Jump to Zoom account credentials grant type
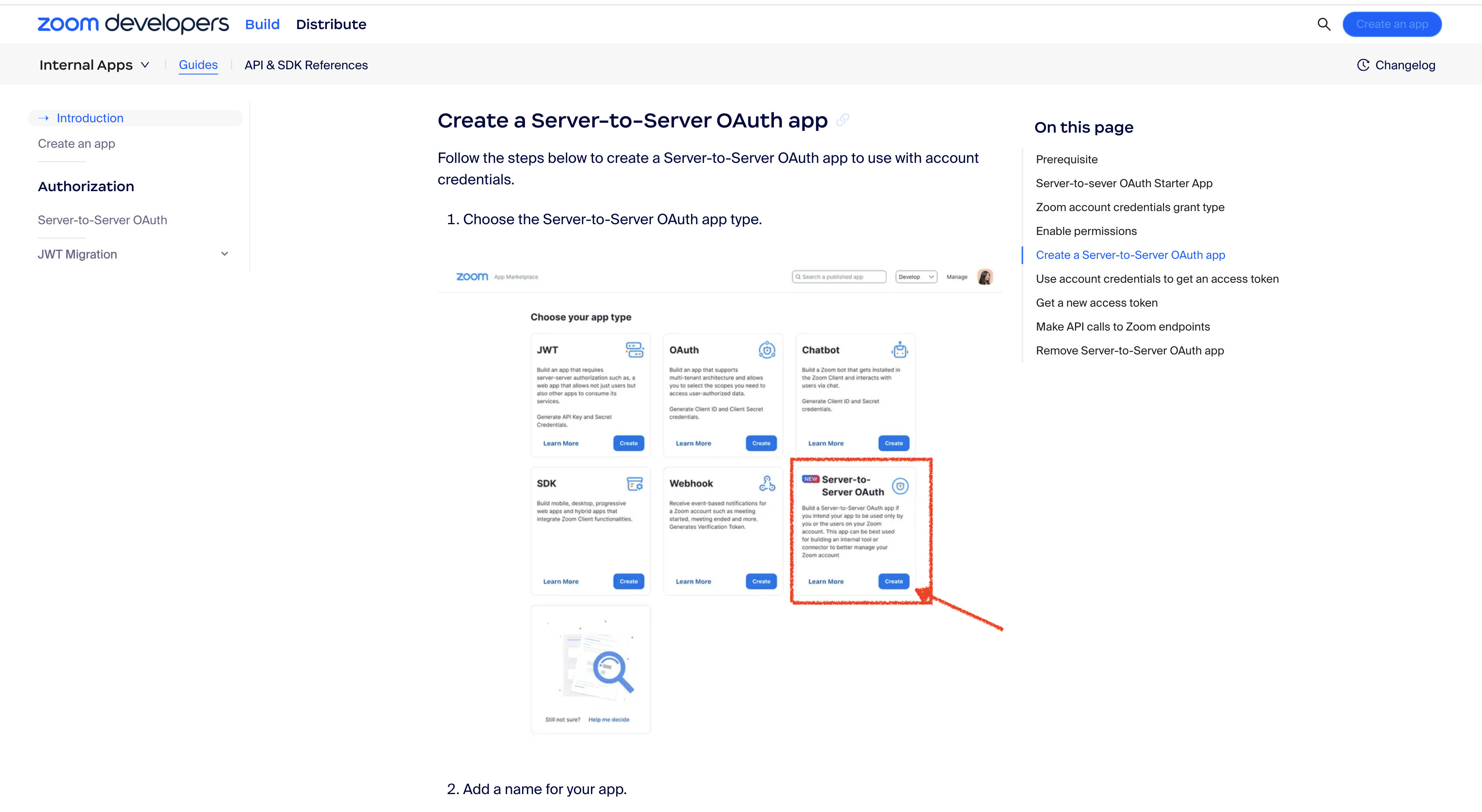1482x812 pixels. (1130, 207)
